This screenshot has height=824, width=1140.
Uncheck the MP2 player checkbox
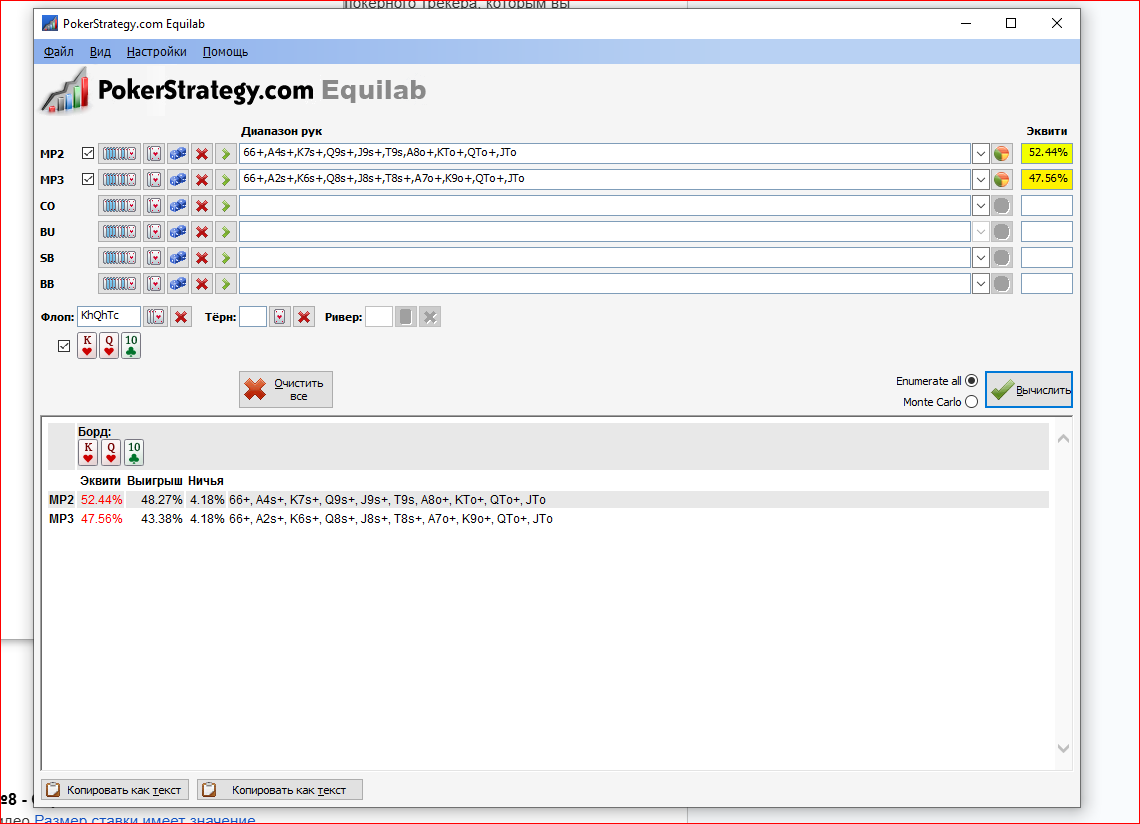[88, 153]
